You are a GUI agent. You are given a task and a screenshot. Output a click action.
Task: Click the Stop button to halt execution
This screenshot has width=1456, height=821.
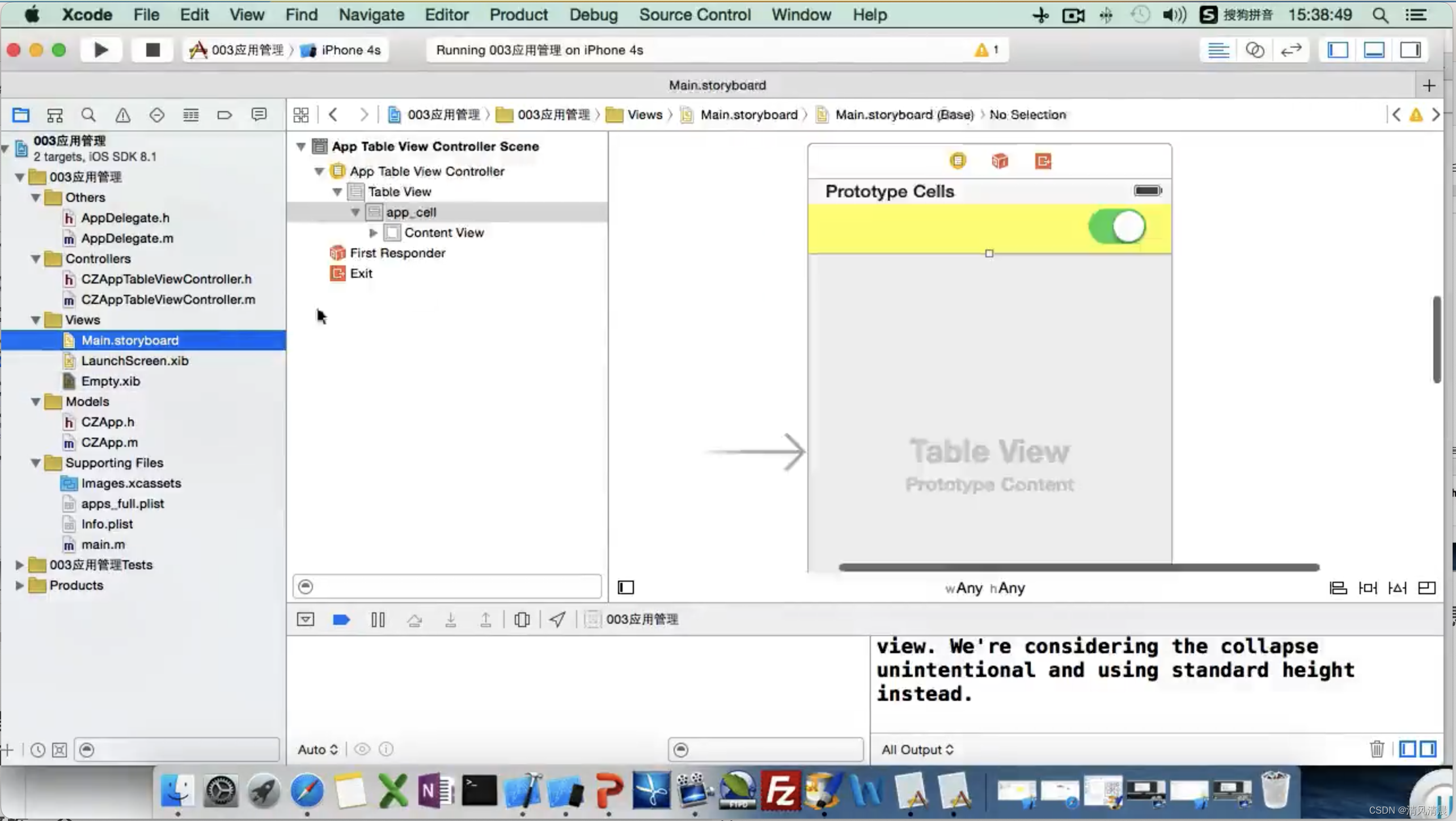(152, 49)
